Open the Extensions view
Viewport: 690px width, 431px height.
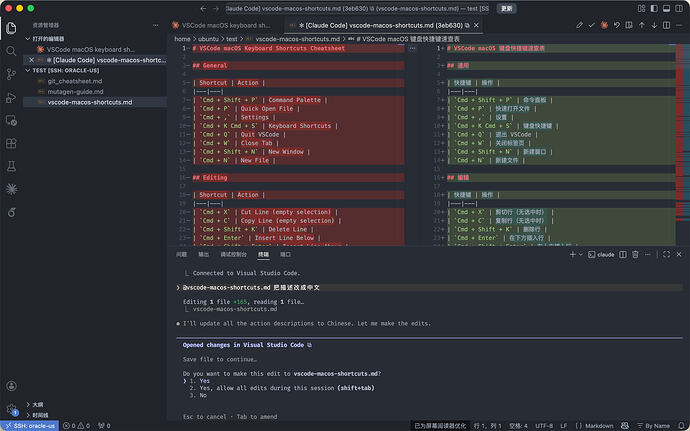pyautogui.click(x=11, y=143)
